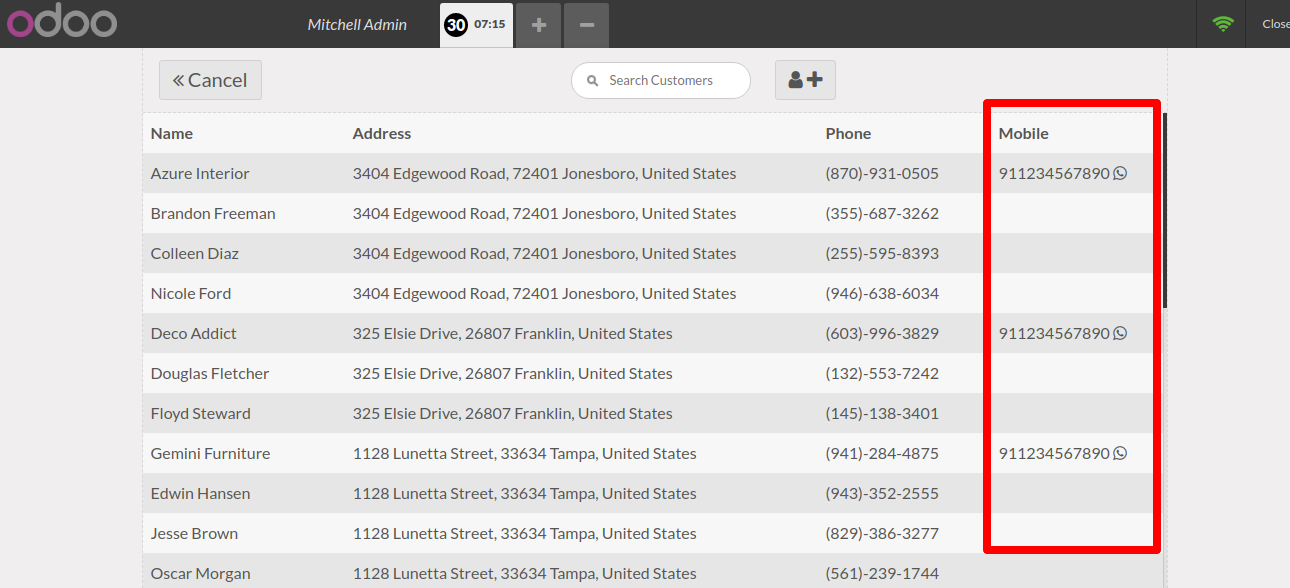Screen dimensions: 1290x588
Task: Choose Oscar Morgan from the list
Action: tap(652, 571)
